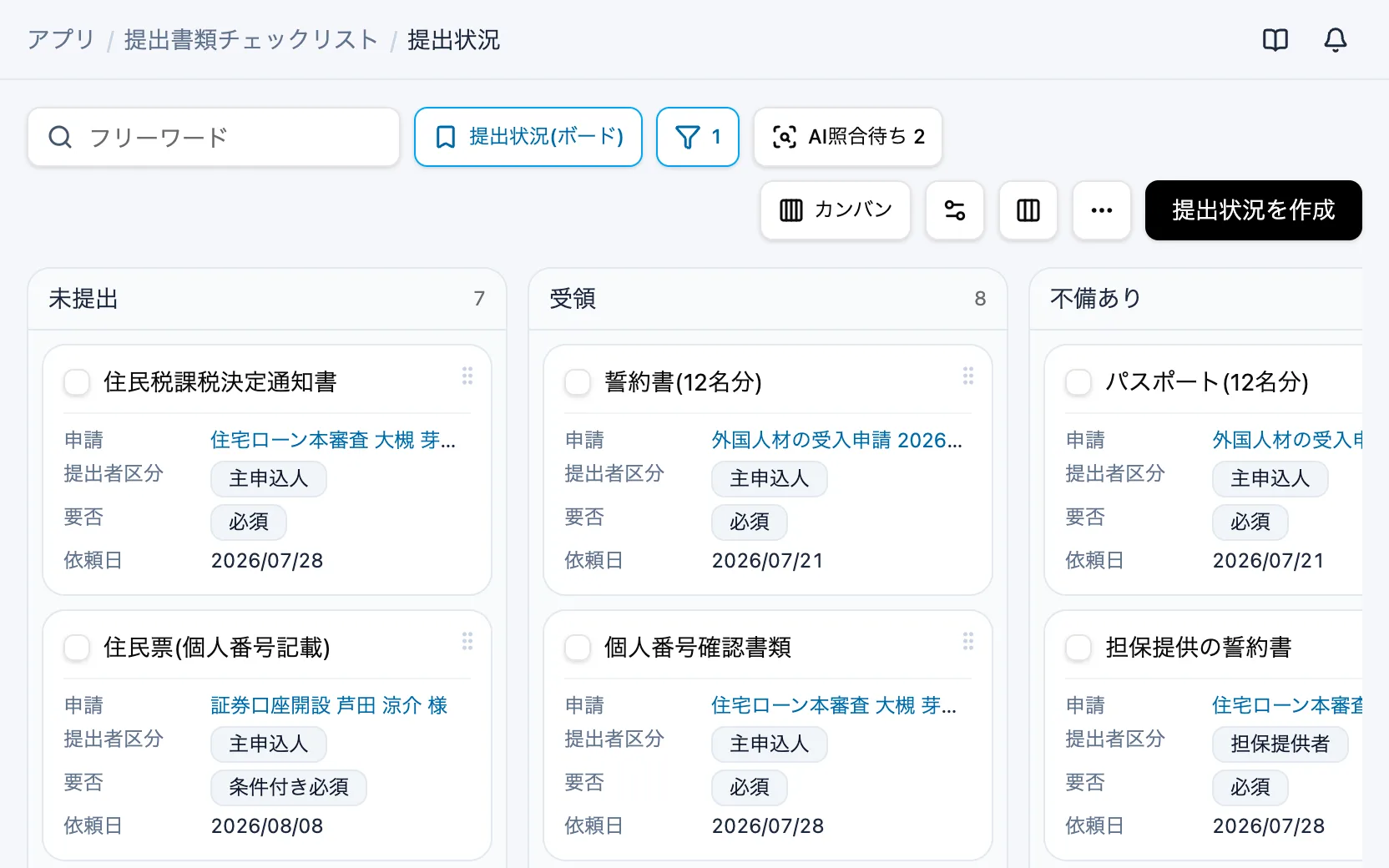This screenshot has height=868, width=1389.
Task: Click the filter button showing 1
Action: click(698, 137)
